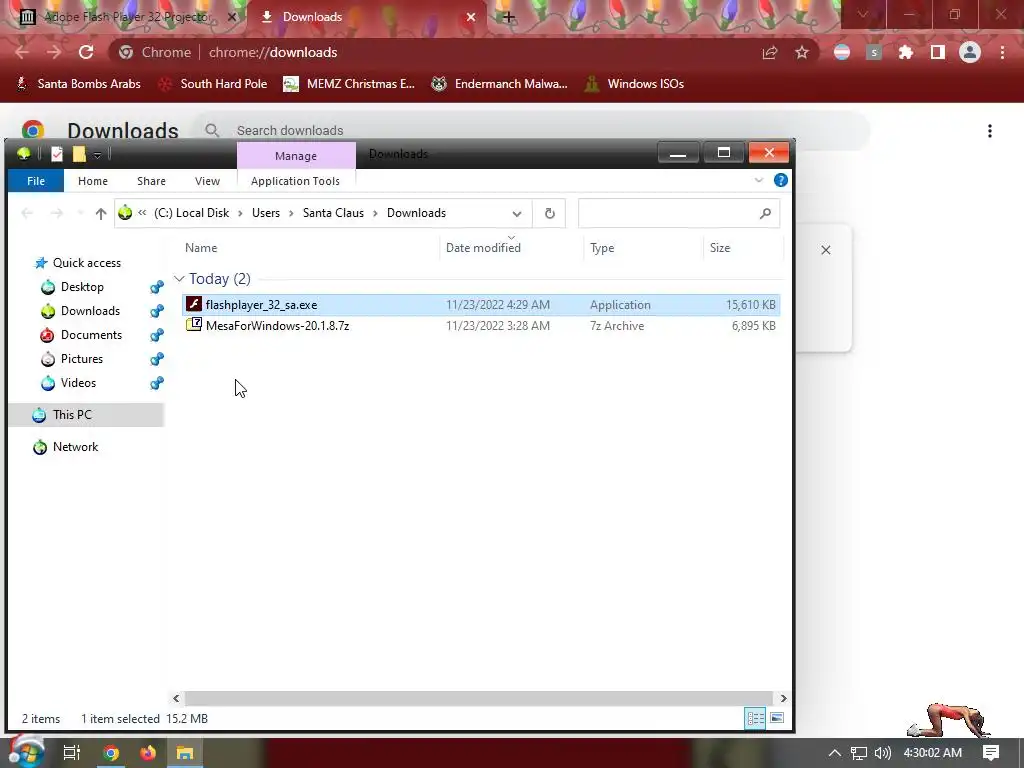Close the Downloads tab in Chrome
This screenshot has height=768, width=1024.
pos(471,17)
